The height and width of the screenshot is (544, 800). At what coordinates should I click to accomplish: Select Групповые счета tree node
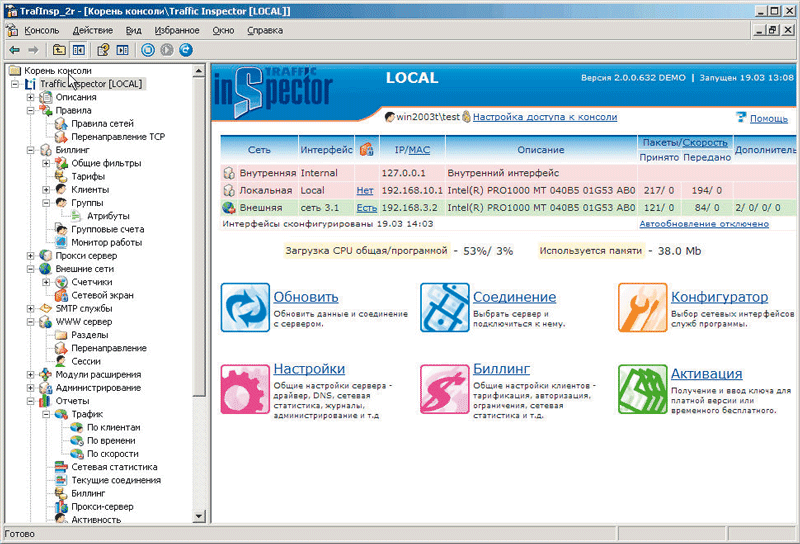coord(107,229)
